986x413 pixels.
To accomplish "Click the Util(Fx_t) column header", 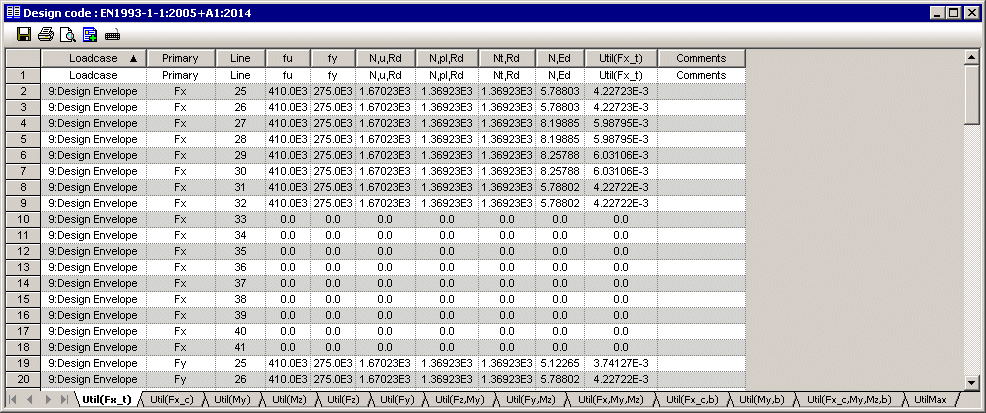I will coord(620,59).
